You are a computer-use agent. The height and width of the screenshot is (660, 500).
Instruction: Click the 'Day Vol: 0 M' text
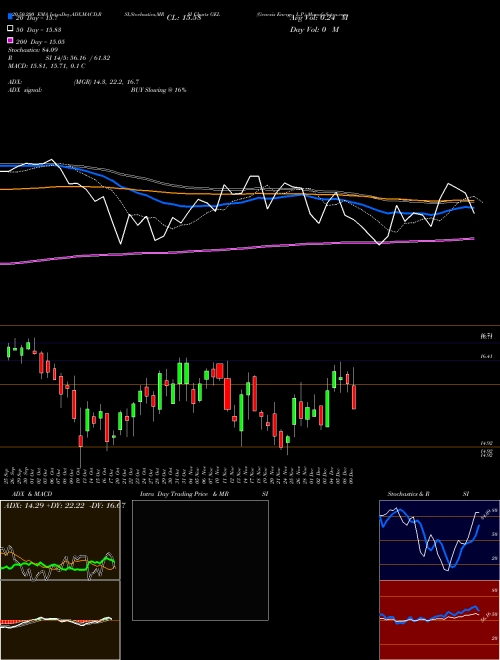314,29
